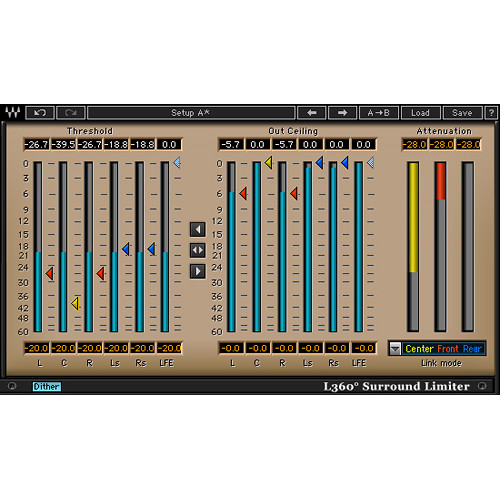This screenshot has height=500, width=500.
Task: Reset the L out ceiling peak readout -0.0
Action: tap(231, 348)
